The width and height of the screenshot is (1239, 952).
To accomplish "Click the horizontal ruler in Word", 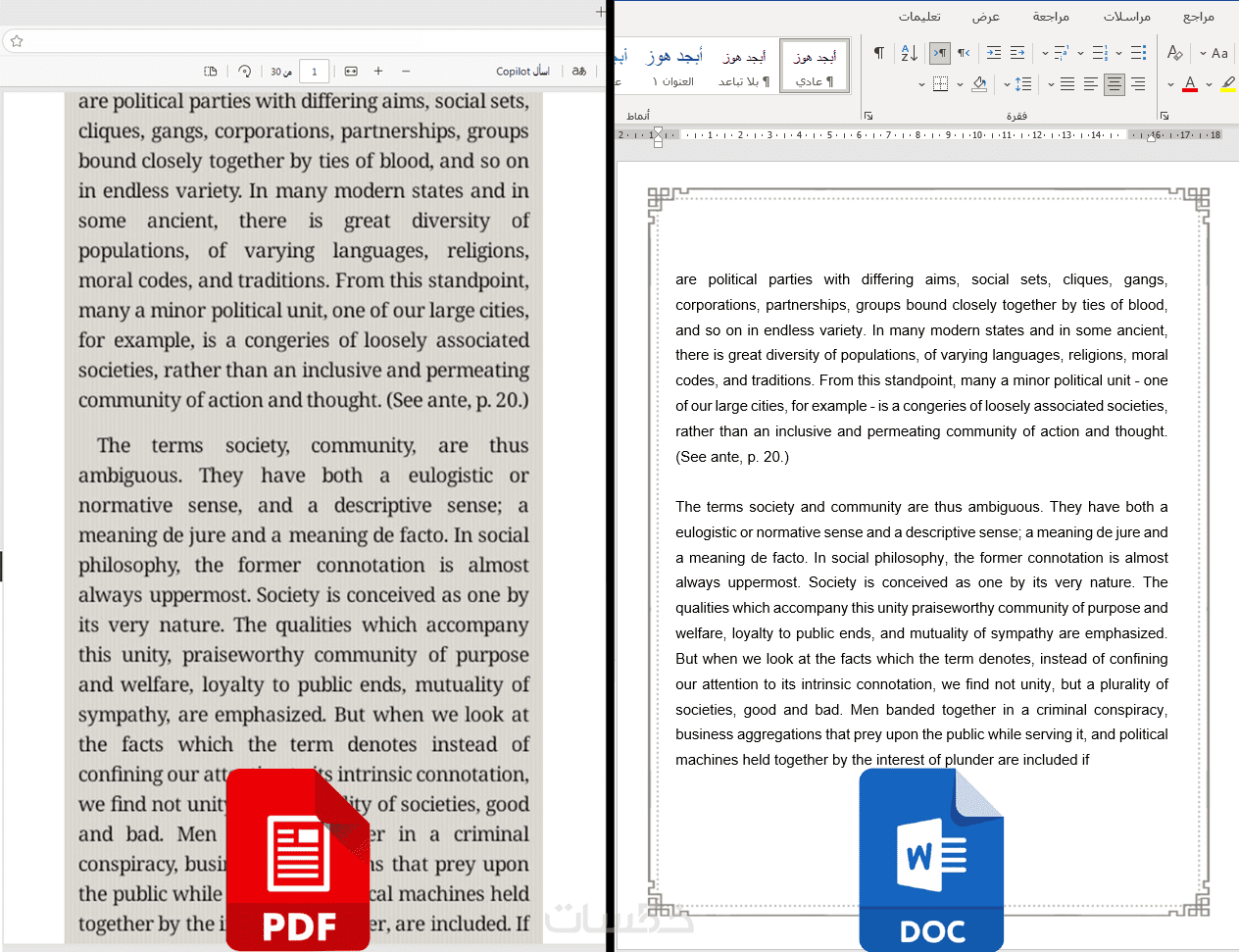I will [920, 135].
